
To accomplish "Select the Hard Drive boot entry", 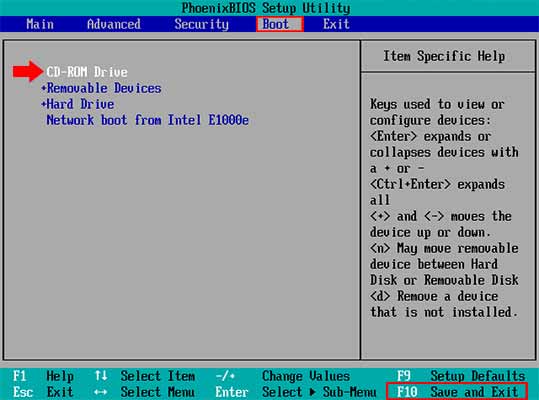I will click(80, 104).
